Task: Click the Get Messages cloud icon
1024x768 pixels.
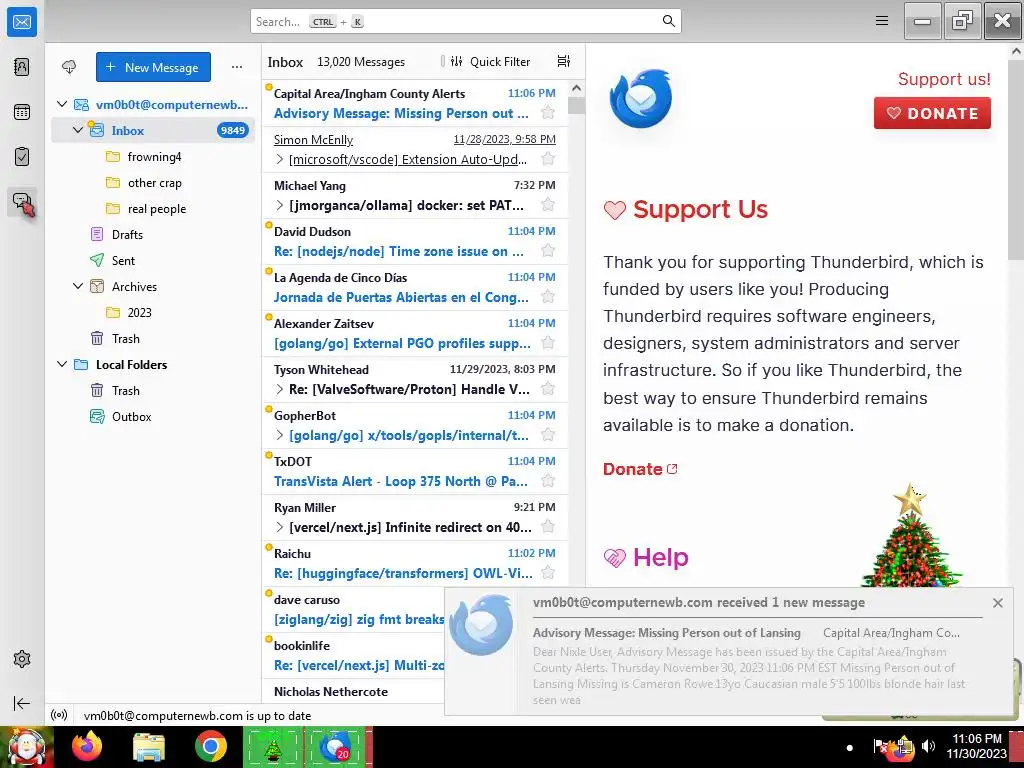Action: [69, 67]
